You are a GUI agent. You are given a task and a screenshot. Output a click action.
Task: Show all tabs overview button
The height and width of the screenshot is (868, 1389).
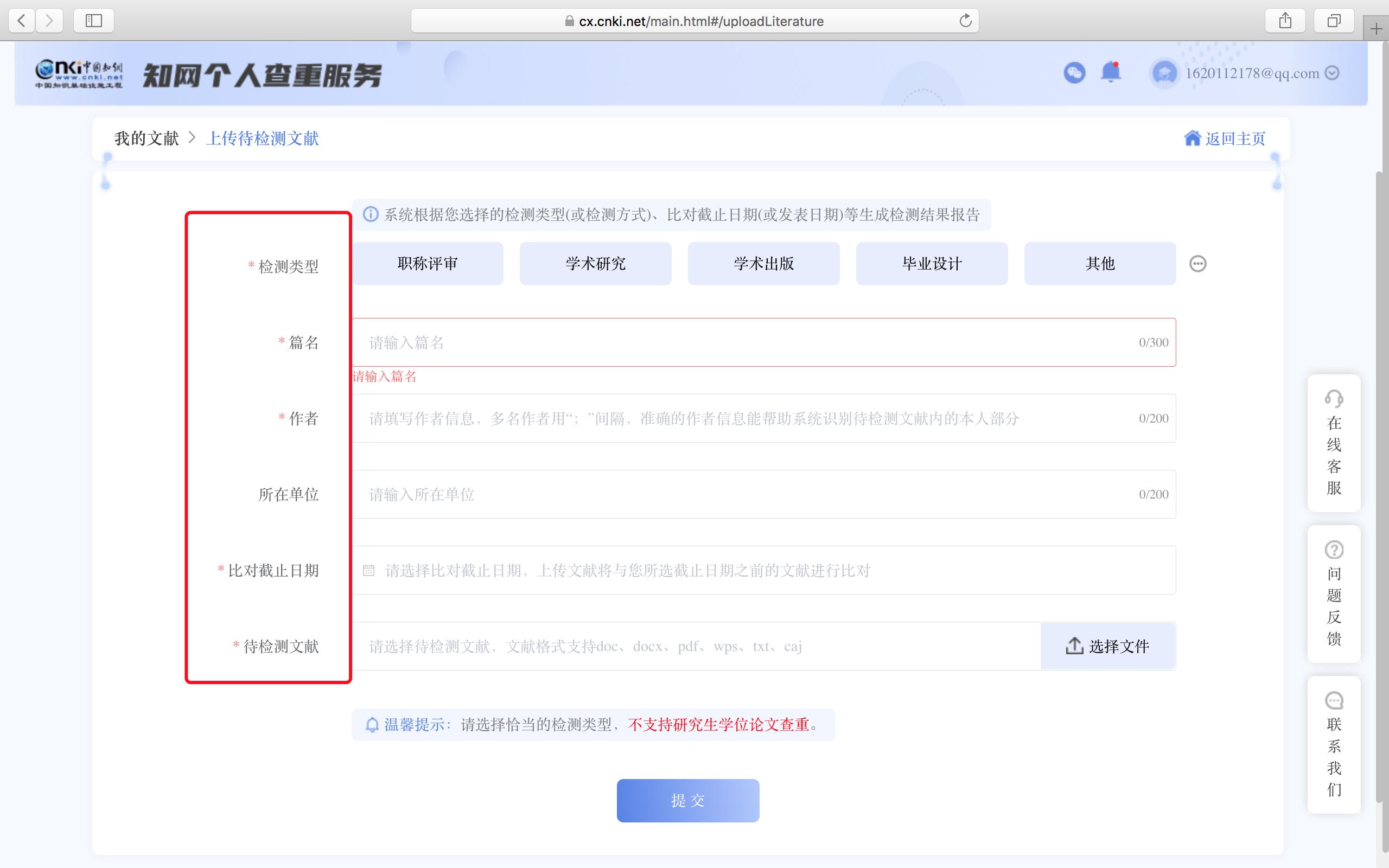click(x=1335, y=21)
